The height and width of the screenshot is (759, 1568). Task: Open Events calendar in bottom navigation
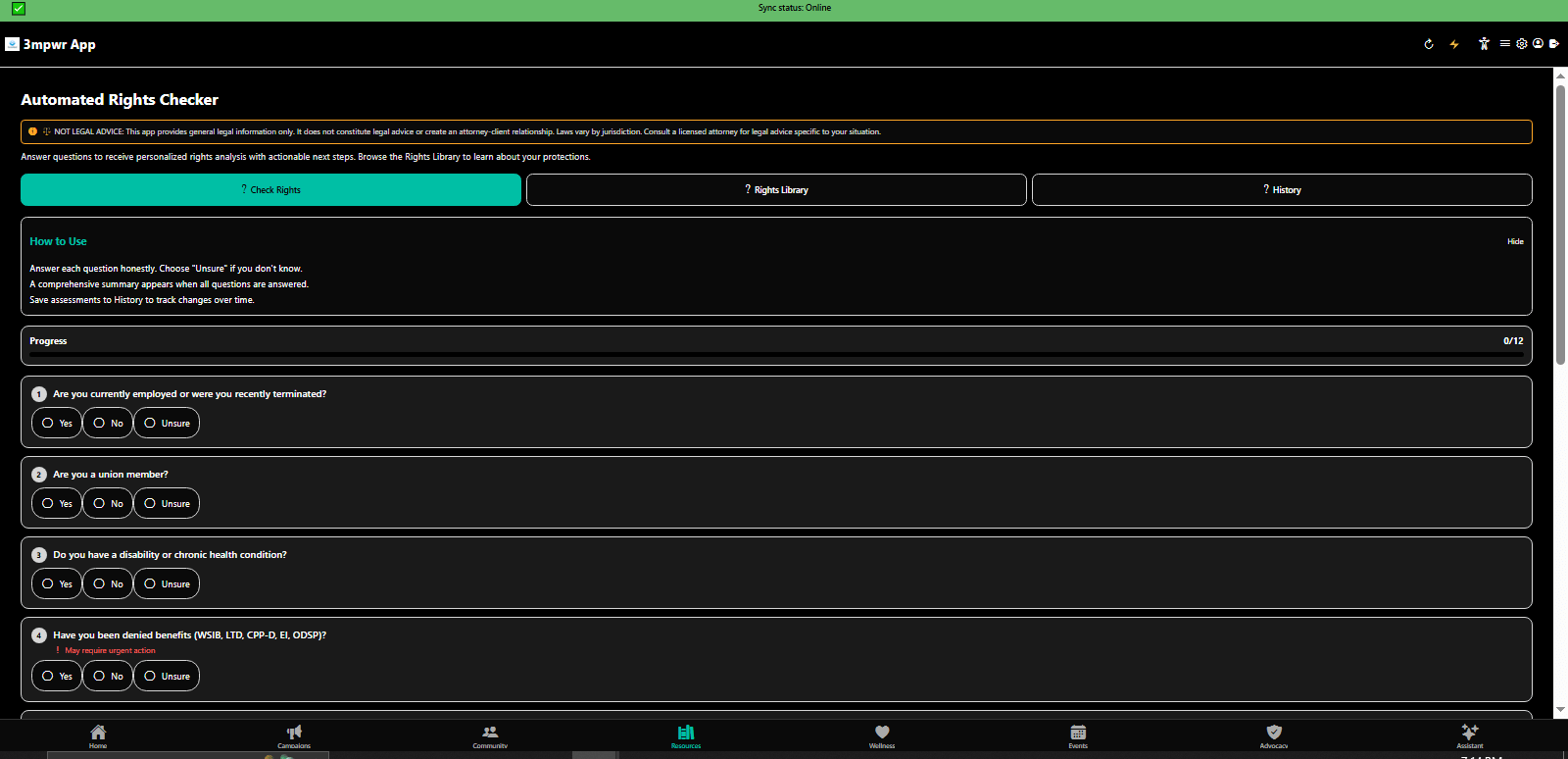pos(1078,736)
